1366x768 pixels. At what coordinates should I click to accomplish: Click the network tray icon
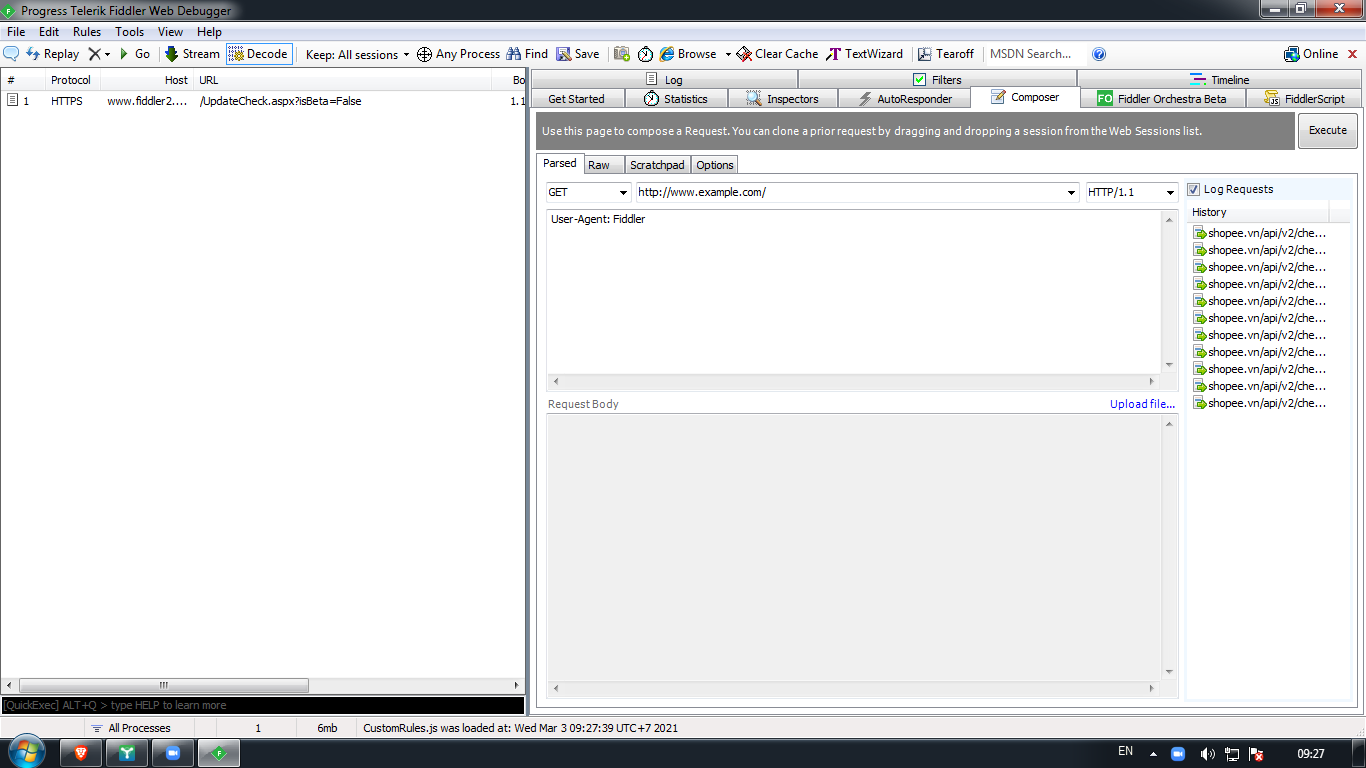[1232, 754]
